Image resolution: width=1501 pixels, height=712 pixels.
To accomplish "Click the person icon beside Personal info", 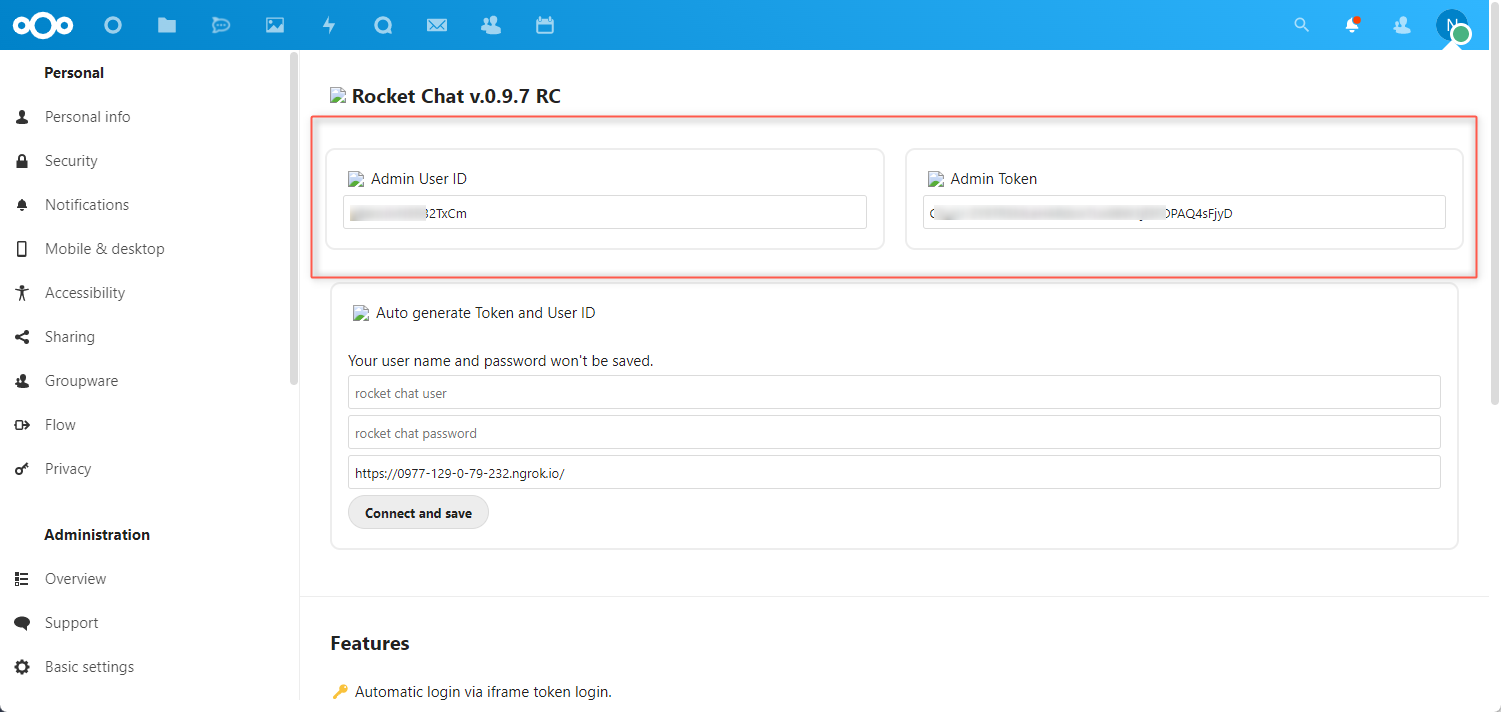I will tap(22, 117).
